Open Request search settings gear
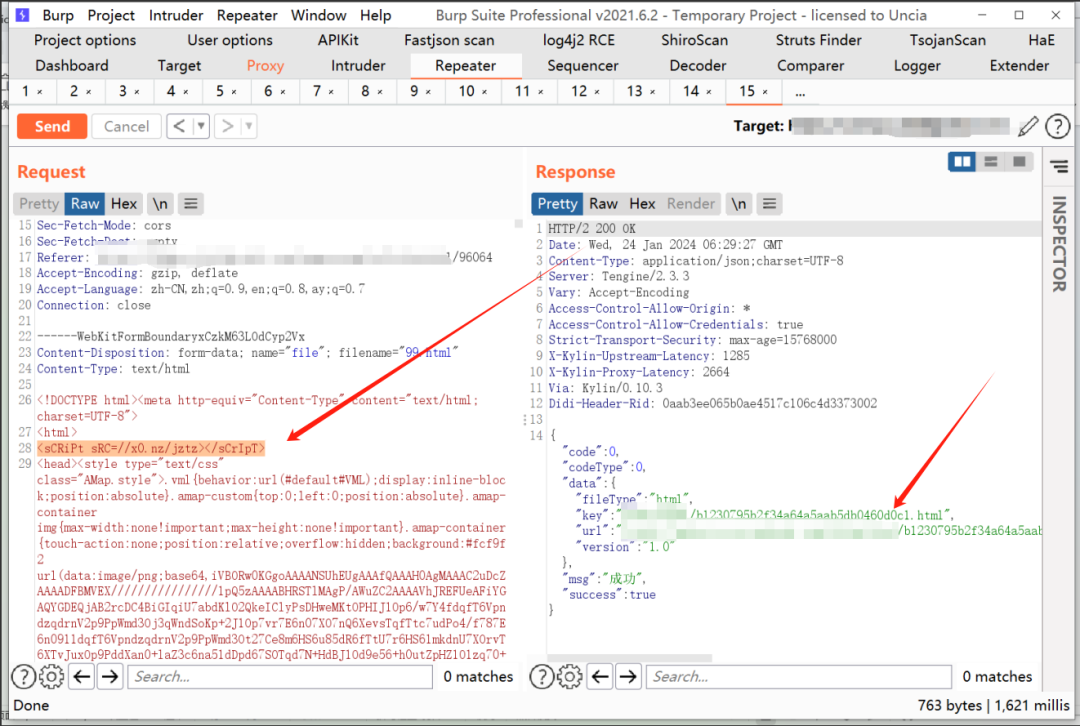Viewport: 1080px width, 726px height. [51, 676]
